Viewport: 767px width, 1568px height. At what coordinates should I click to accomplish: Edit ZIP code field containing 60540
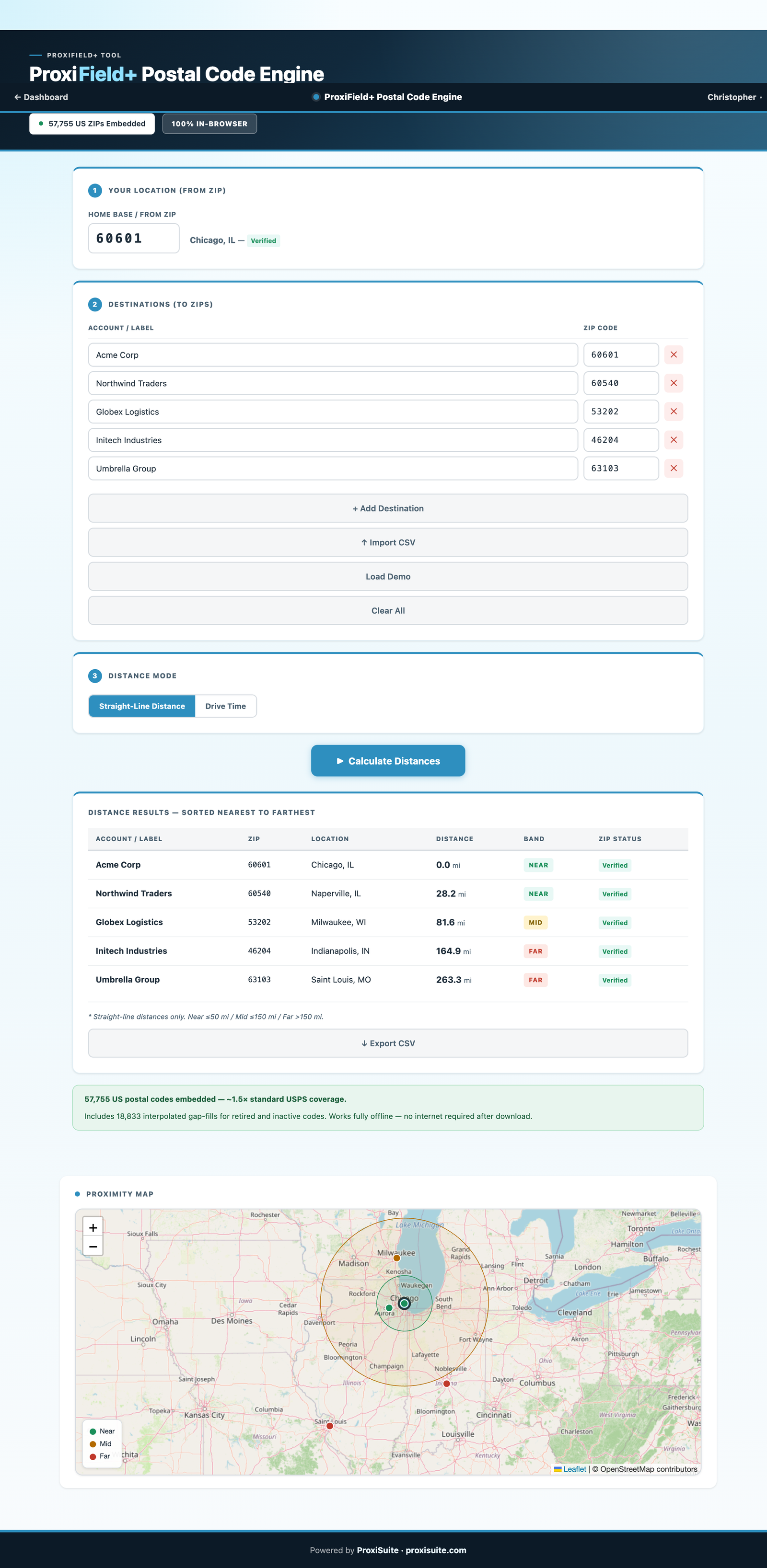pos(621,383)
